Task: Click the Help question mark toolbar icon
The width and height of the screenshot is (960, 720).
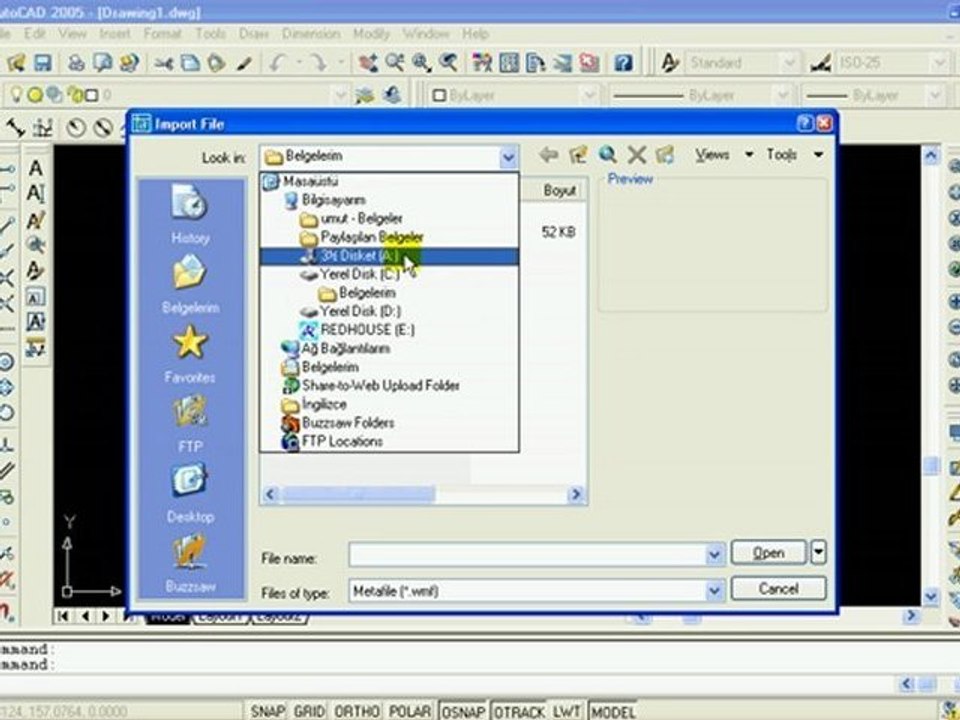Action: 623,62
